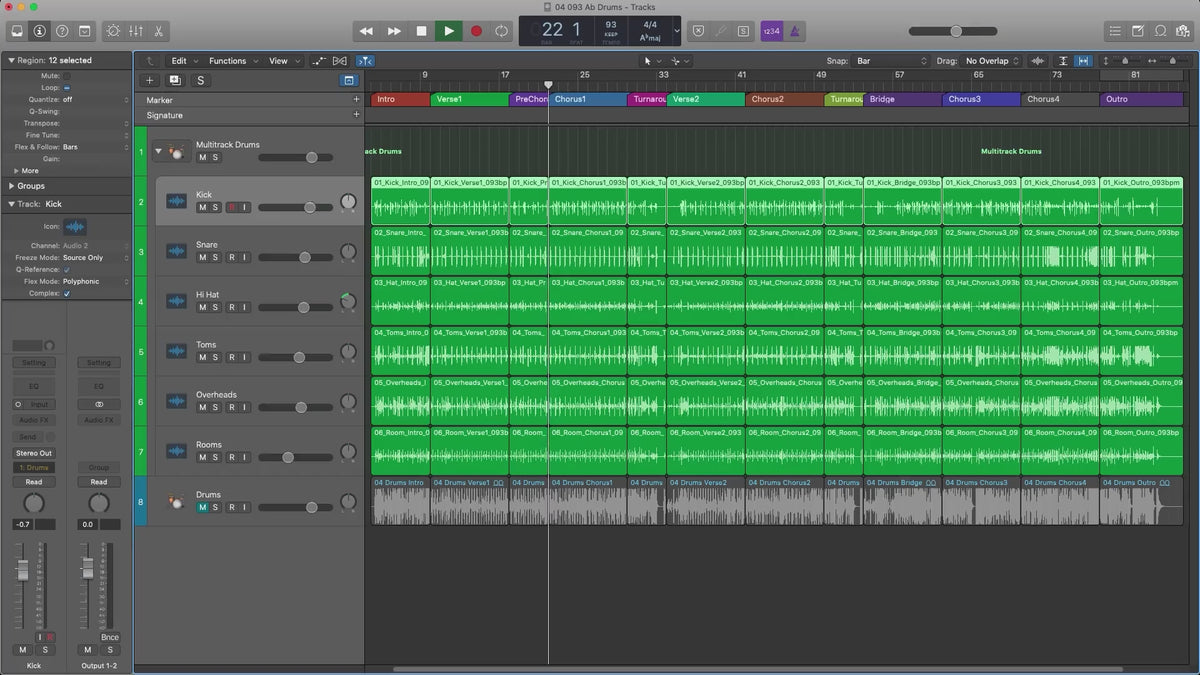The width and height of the screenshot is (1200, 675).
Task: Show the Smart Controls dial icon
Action: (112, 31)
